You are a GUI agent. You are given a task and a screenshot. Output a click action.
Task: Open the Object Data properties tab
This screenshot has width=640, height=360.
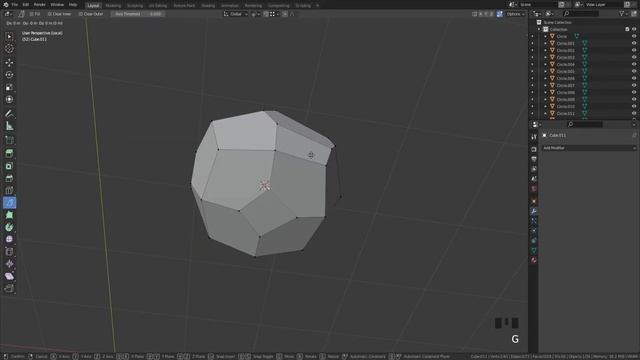pos(533,250)
